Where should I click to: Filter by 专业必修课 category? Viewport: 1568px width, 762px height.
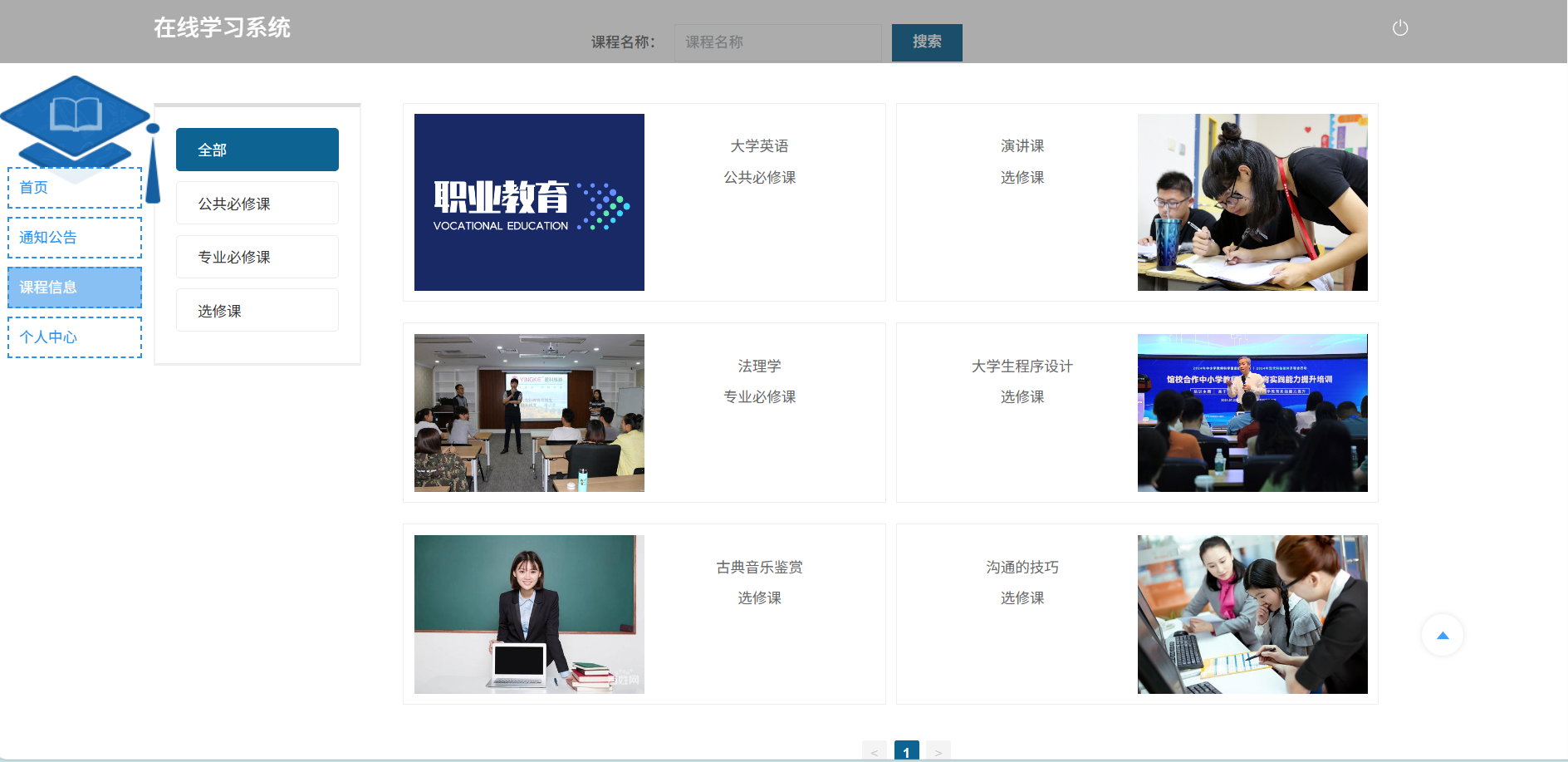tap(257, 257)
